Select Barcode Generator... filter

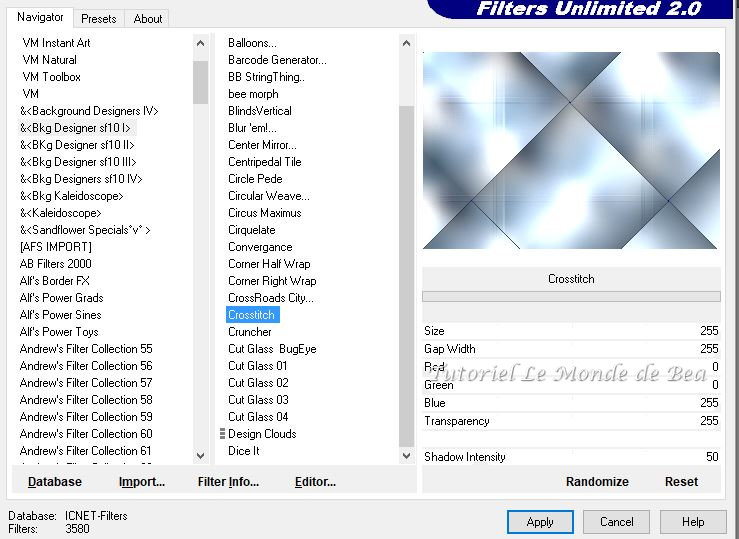(277, 60)
